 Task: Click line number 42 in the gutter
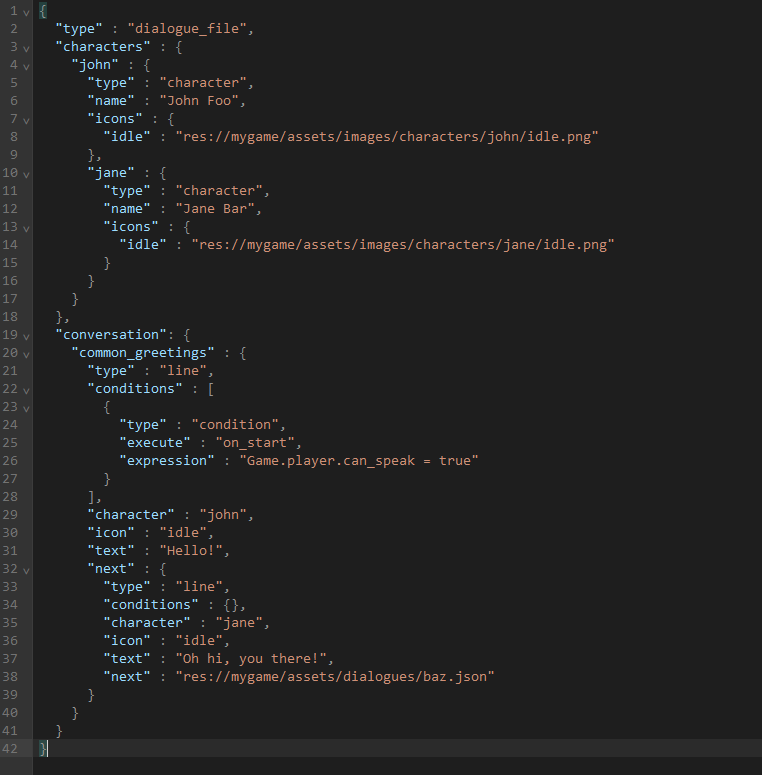coord(10,748)
